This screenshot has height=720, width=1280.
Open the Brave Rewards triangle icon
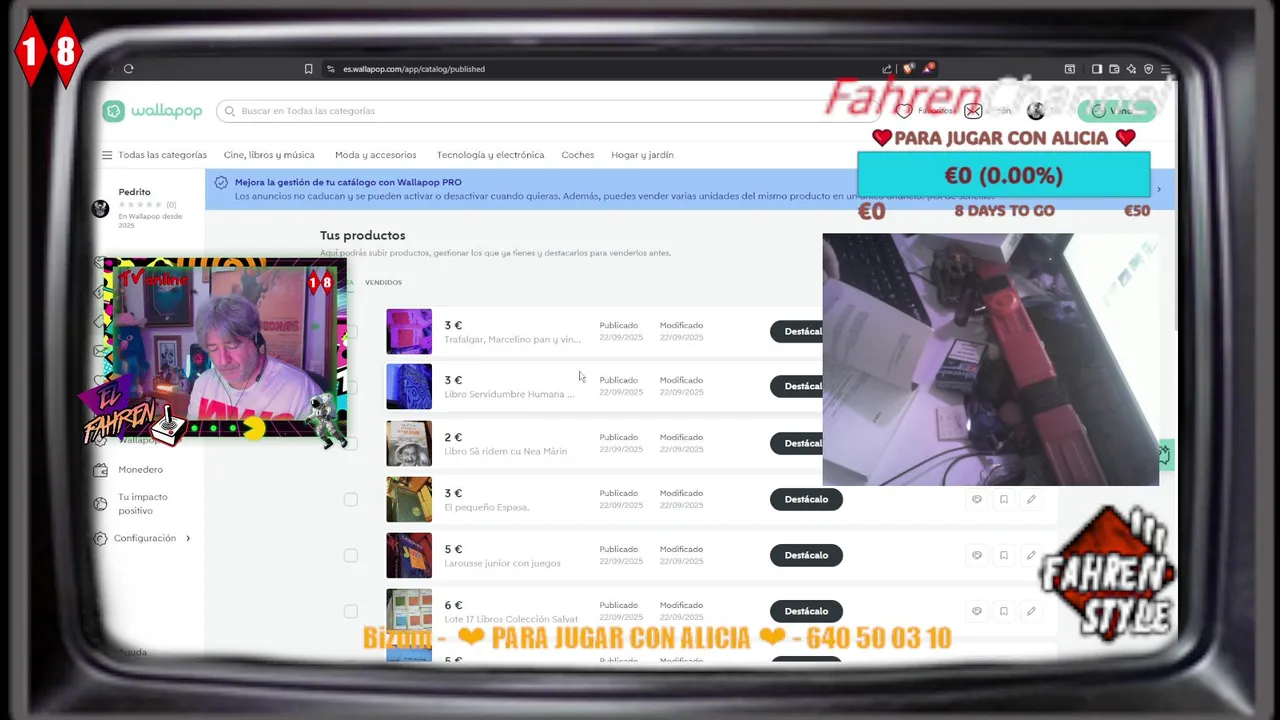(x=928, y=69)
